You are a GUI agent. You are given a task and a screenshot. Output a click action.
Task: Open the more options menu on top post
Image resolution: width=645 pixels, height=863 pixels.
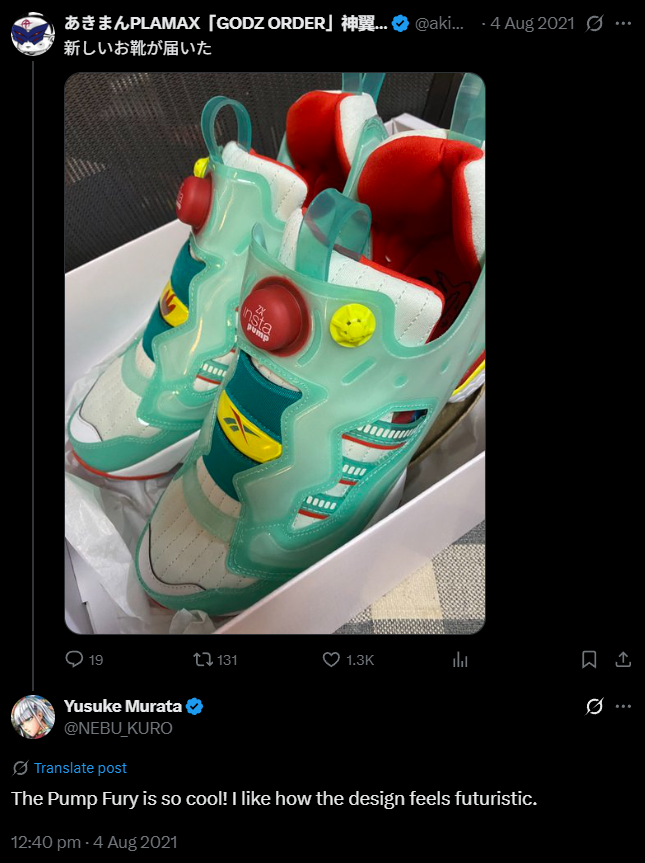click(623, 24)
